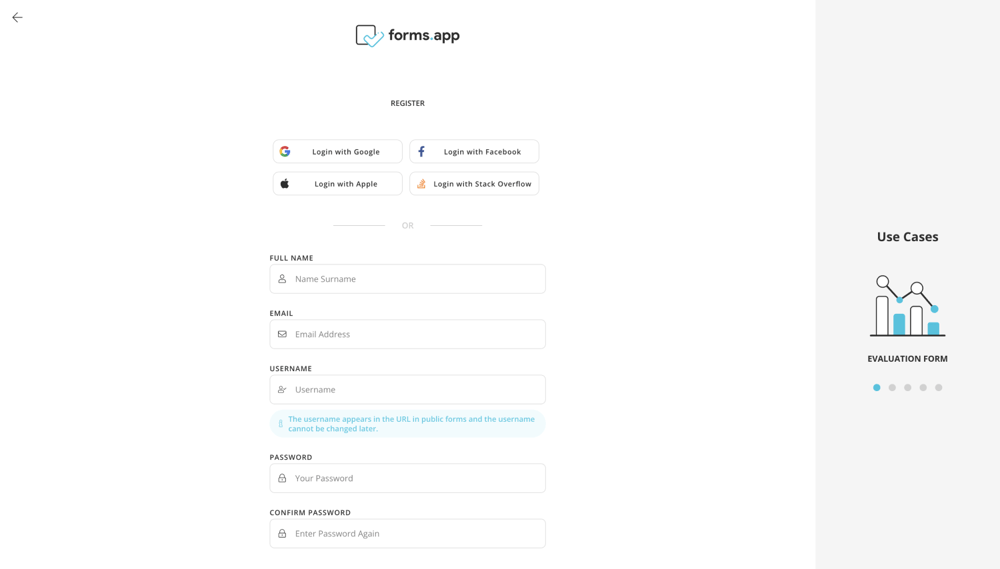Click the Google logo icon
This screenshot has height=569, width=1000.
[x=285, y=152]
